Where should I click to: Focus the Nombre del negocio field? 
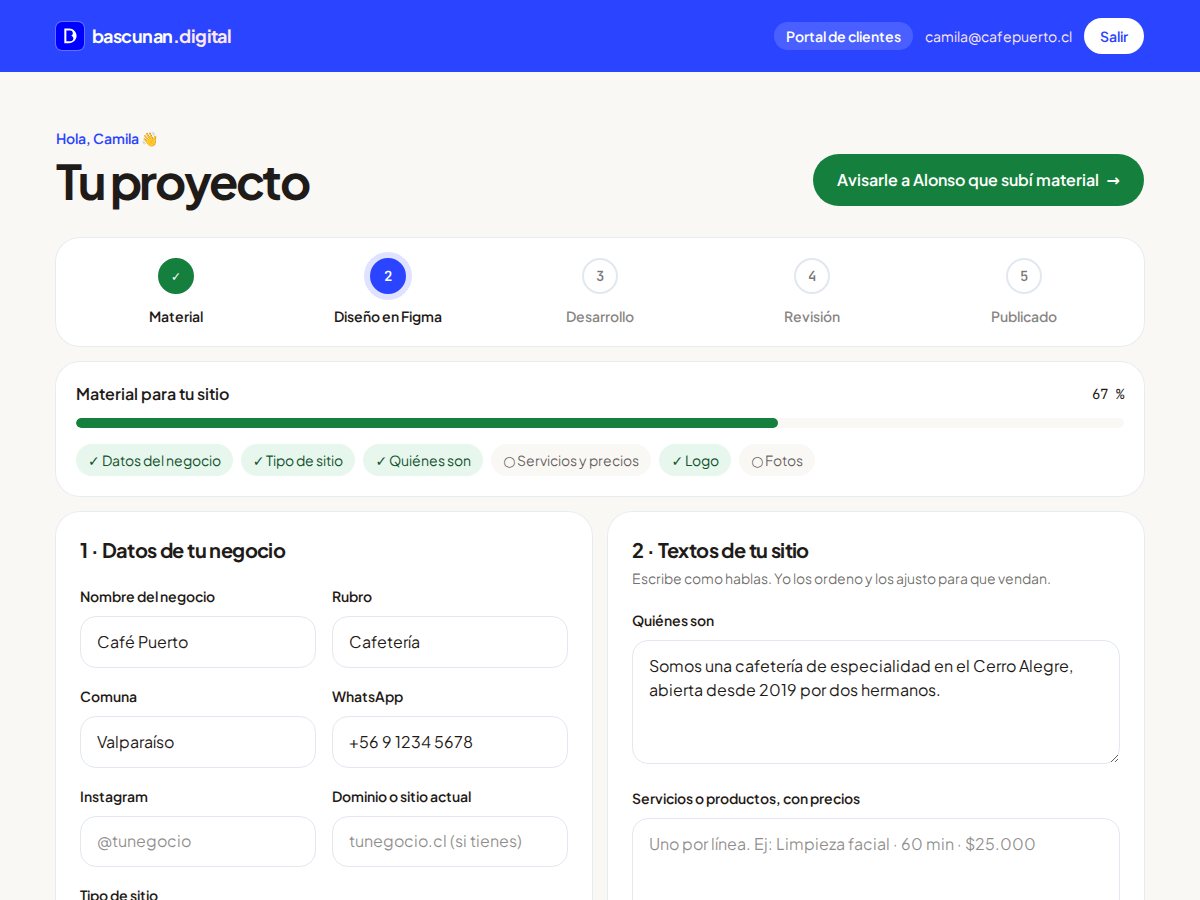[198, 642]
